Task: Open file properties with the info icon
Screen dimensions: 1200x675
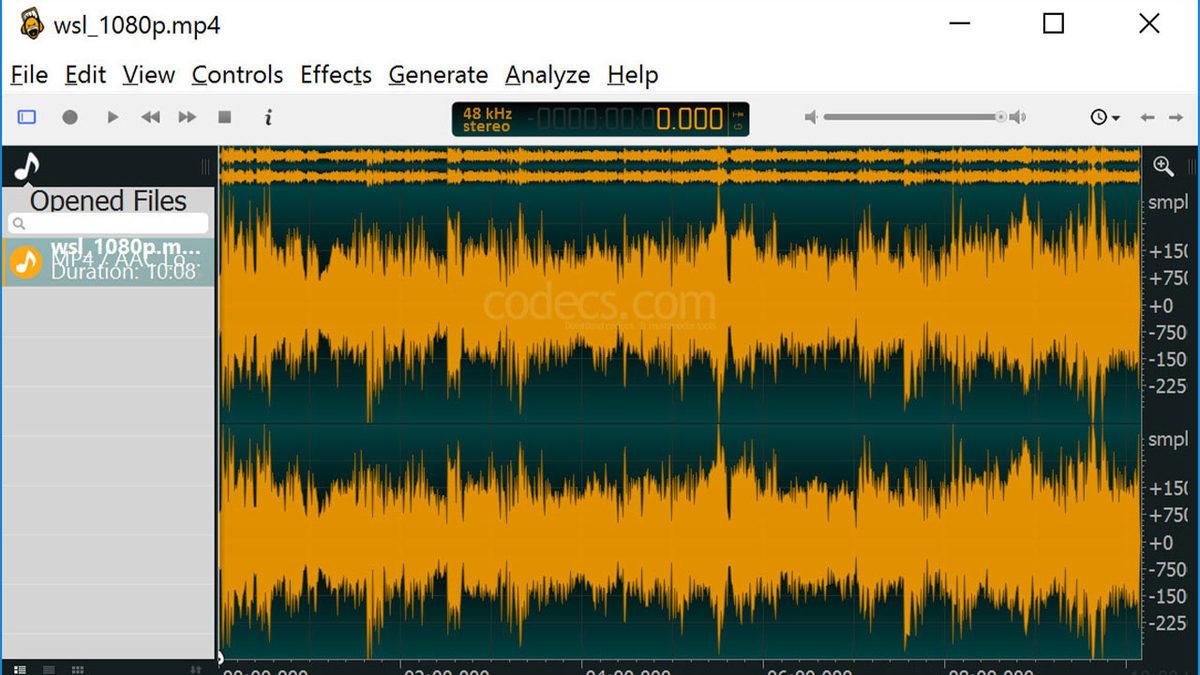Action: [268, 117]
